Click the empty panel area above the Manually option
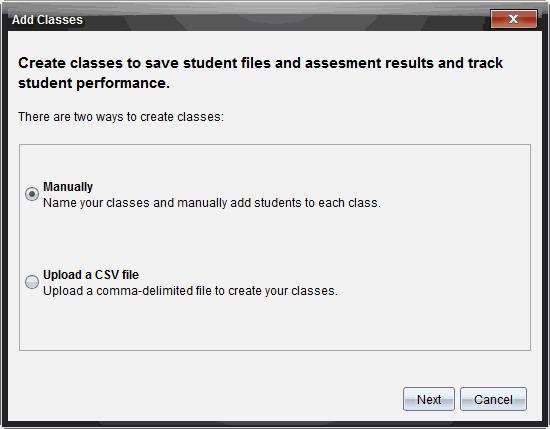550x429 pixels. 275,161
